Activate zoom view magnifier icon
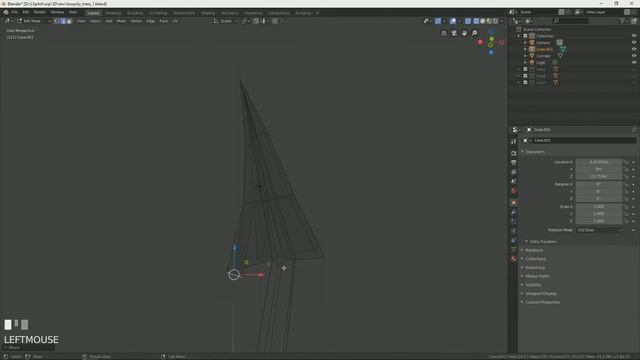Screen dimensions: 640x360 click(x=474, y=33)
